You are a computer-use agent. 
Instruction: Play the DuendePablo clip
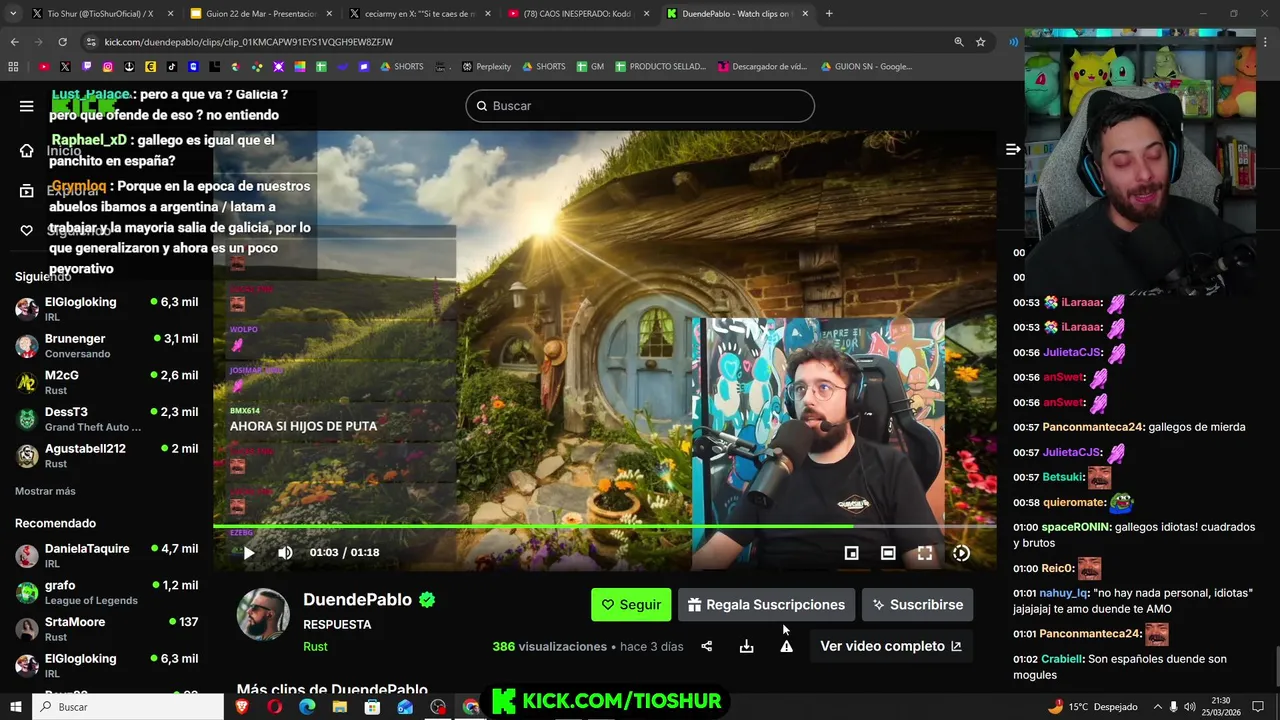(249, 553)
